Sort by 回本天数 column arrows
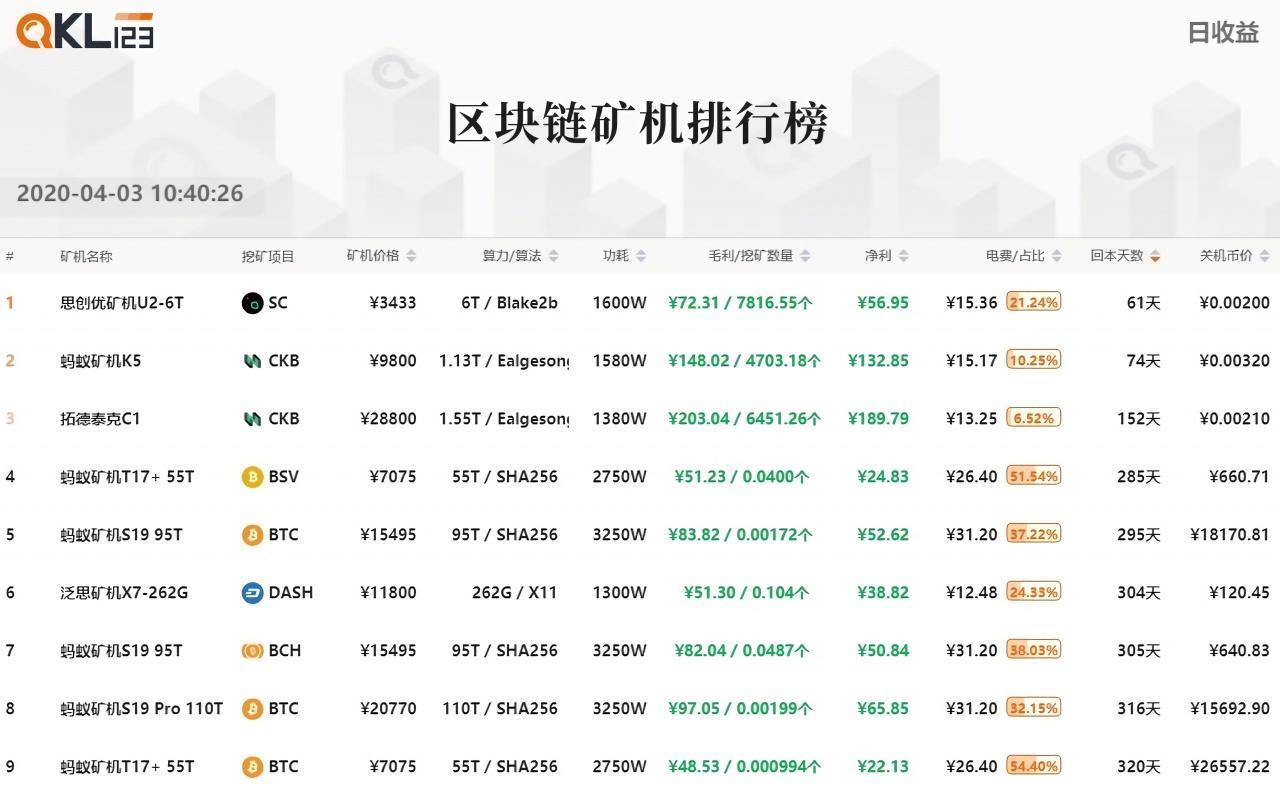Image resolution: width=1280 pixels, height=787 pixels. point(1155,256)
